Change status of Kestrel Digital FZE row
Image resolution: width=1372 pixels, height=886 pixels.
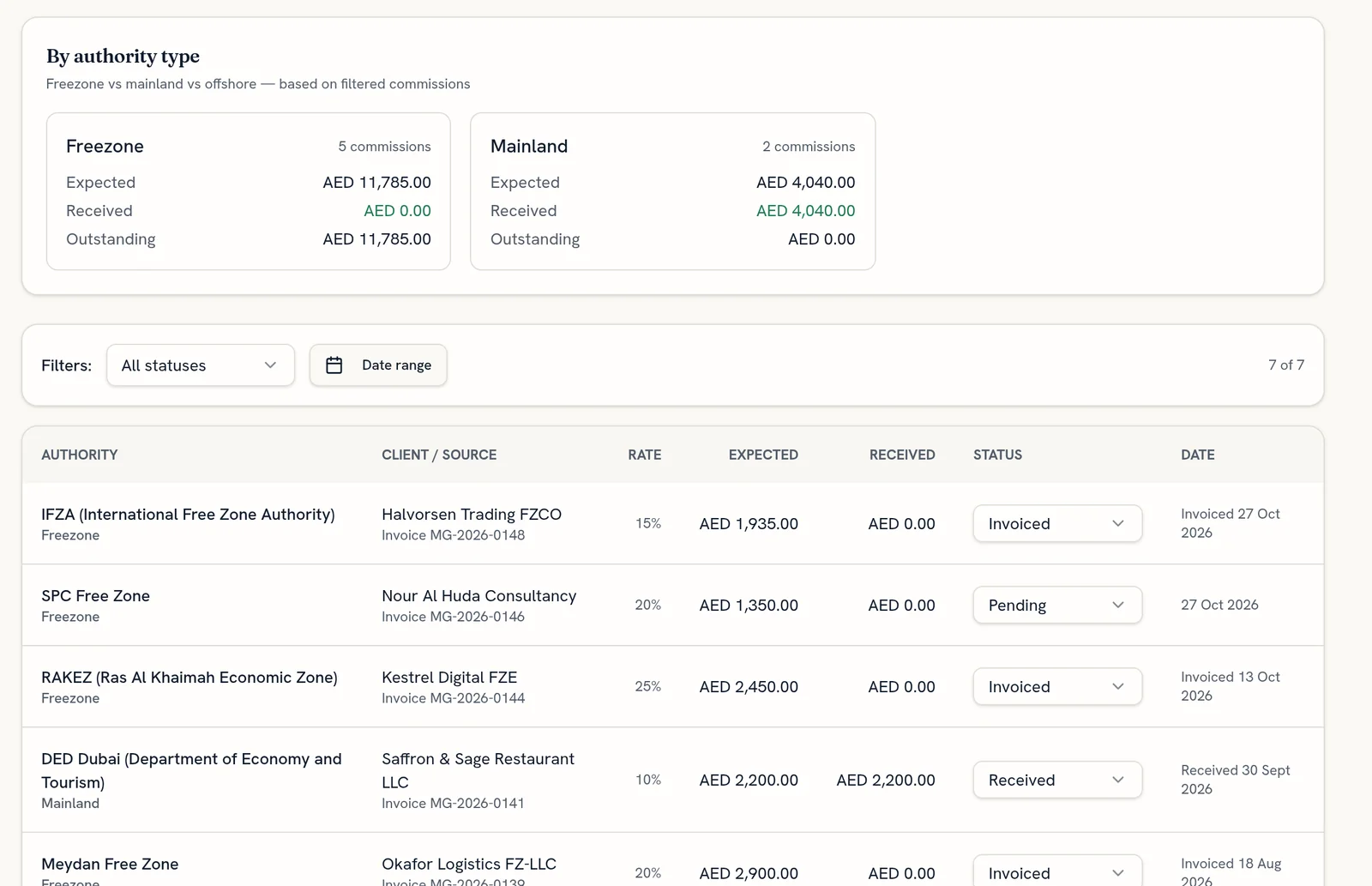click(x=1057, y=686)
